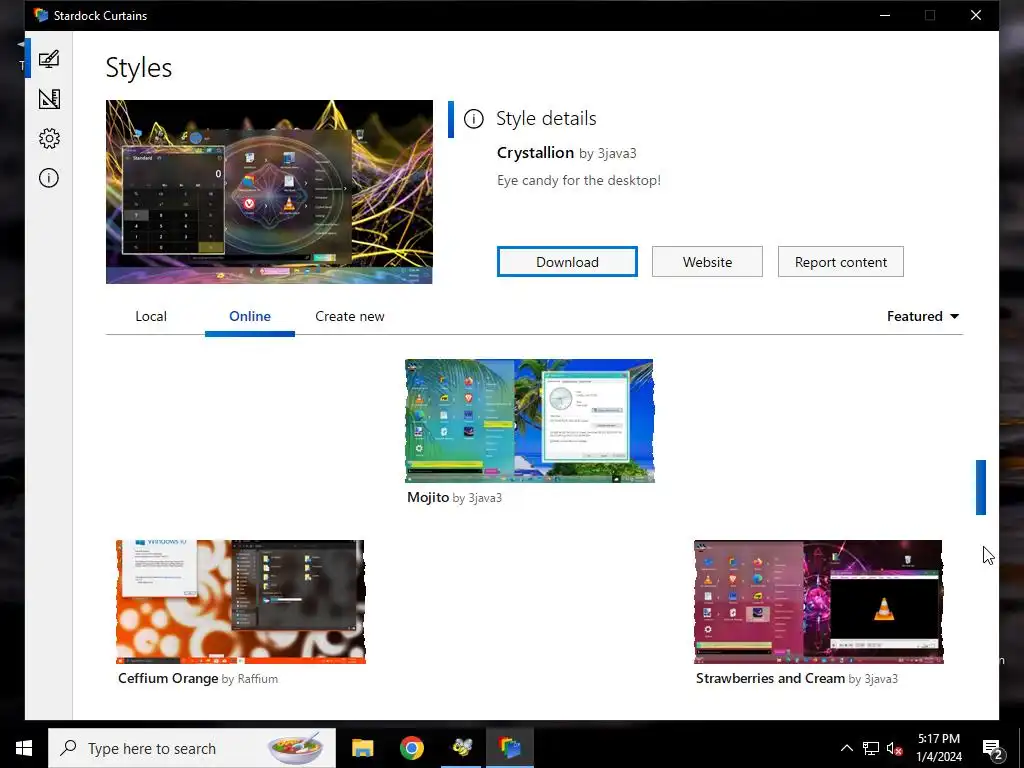Close the Stardock Curtains window

click(x=976, y=15)
